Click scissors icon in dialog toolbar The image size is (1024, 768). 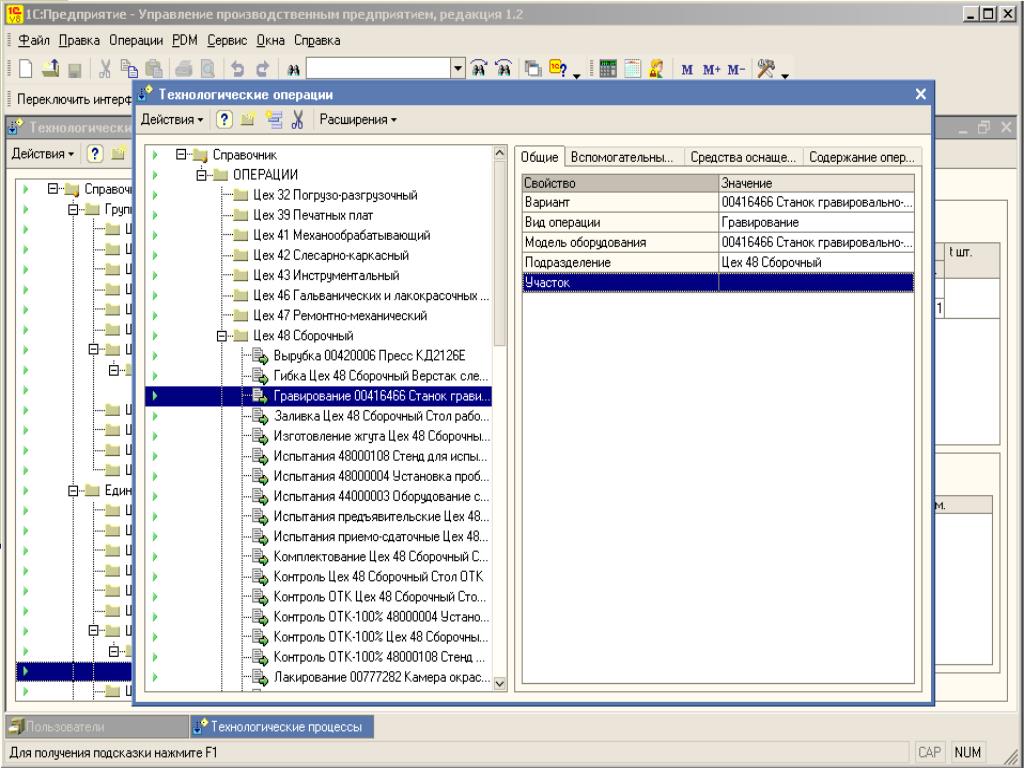298,120
